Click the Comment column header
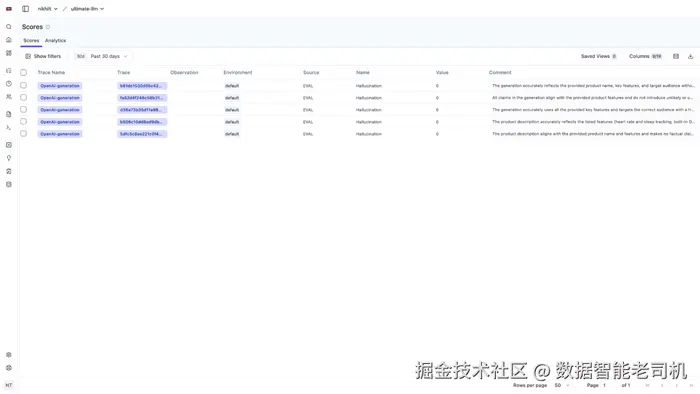700x394 pixels. 500,72
